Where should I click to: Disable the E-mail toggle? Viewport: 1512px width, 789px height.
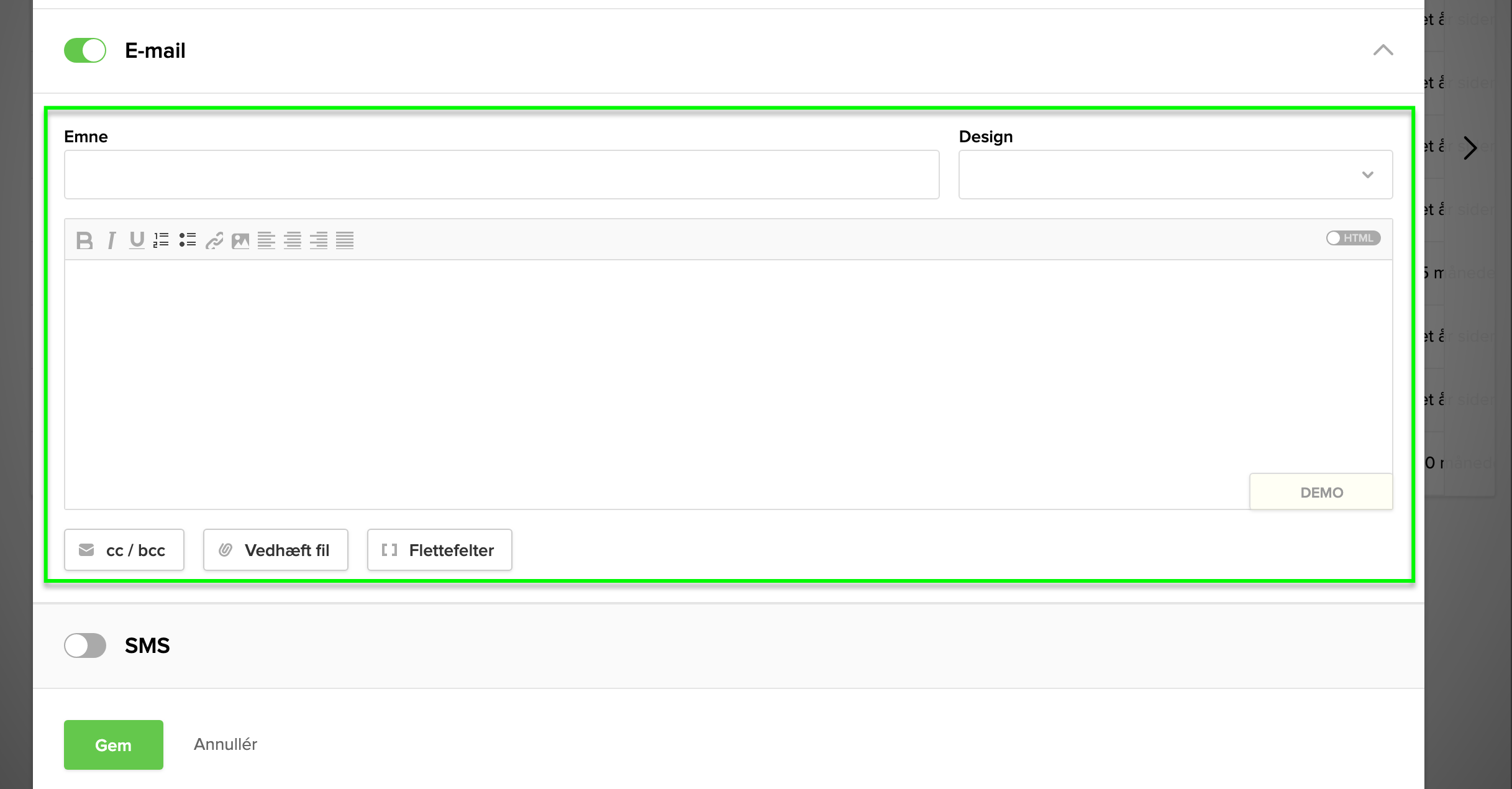pyautogui.click(x=85, y=50)
